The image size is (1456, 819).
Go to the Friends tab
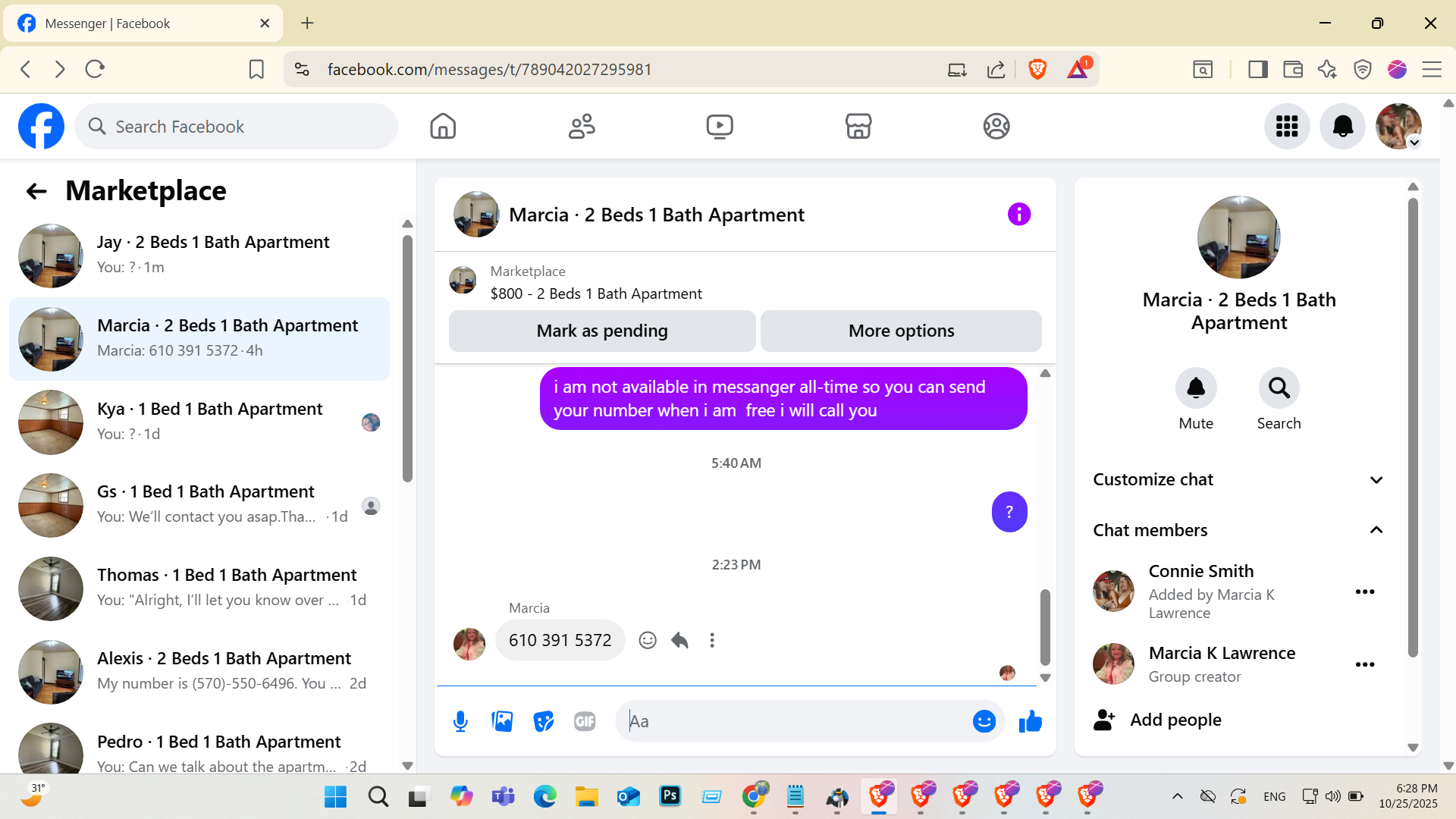582,126
